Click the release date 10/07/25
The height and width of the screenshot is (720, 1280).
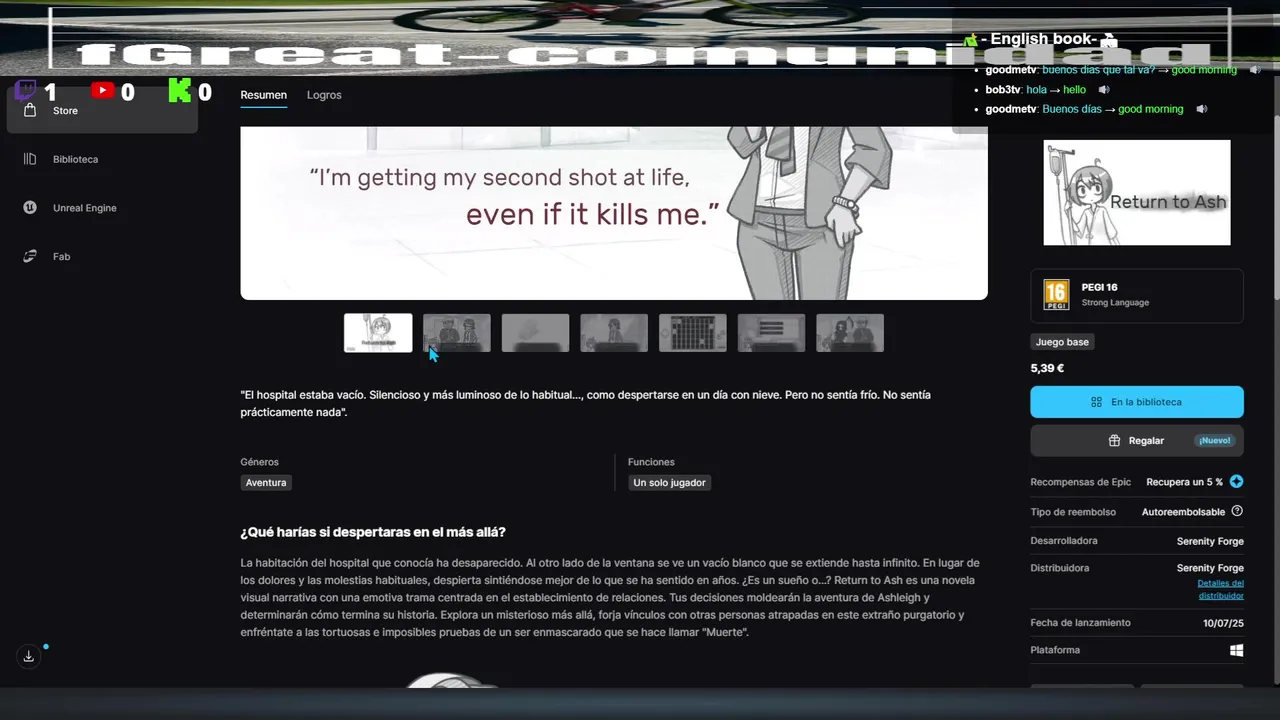tap(1224, 623)
